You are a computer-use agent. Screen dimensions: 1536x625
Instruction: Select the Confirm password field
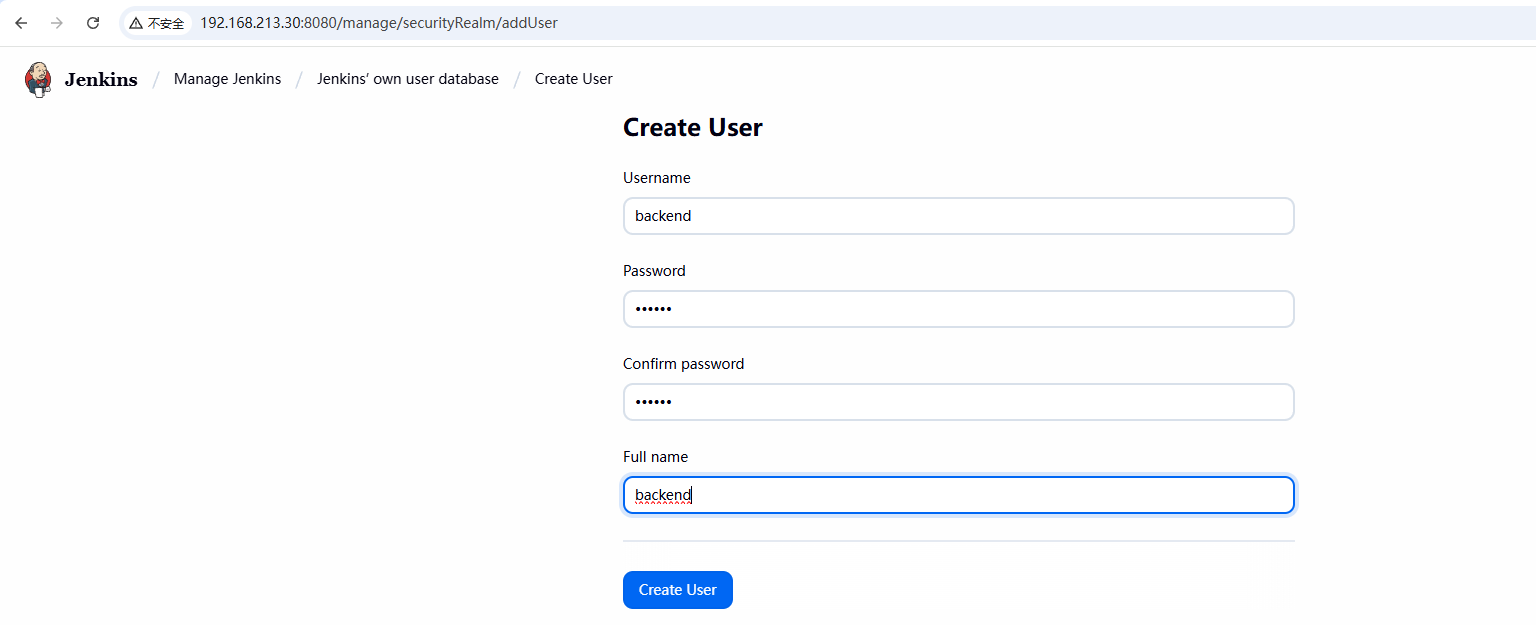[958, 402]
